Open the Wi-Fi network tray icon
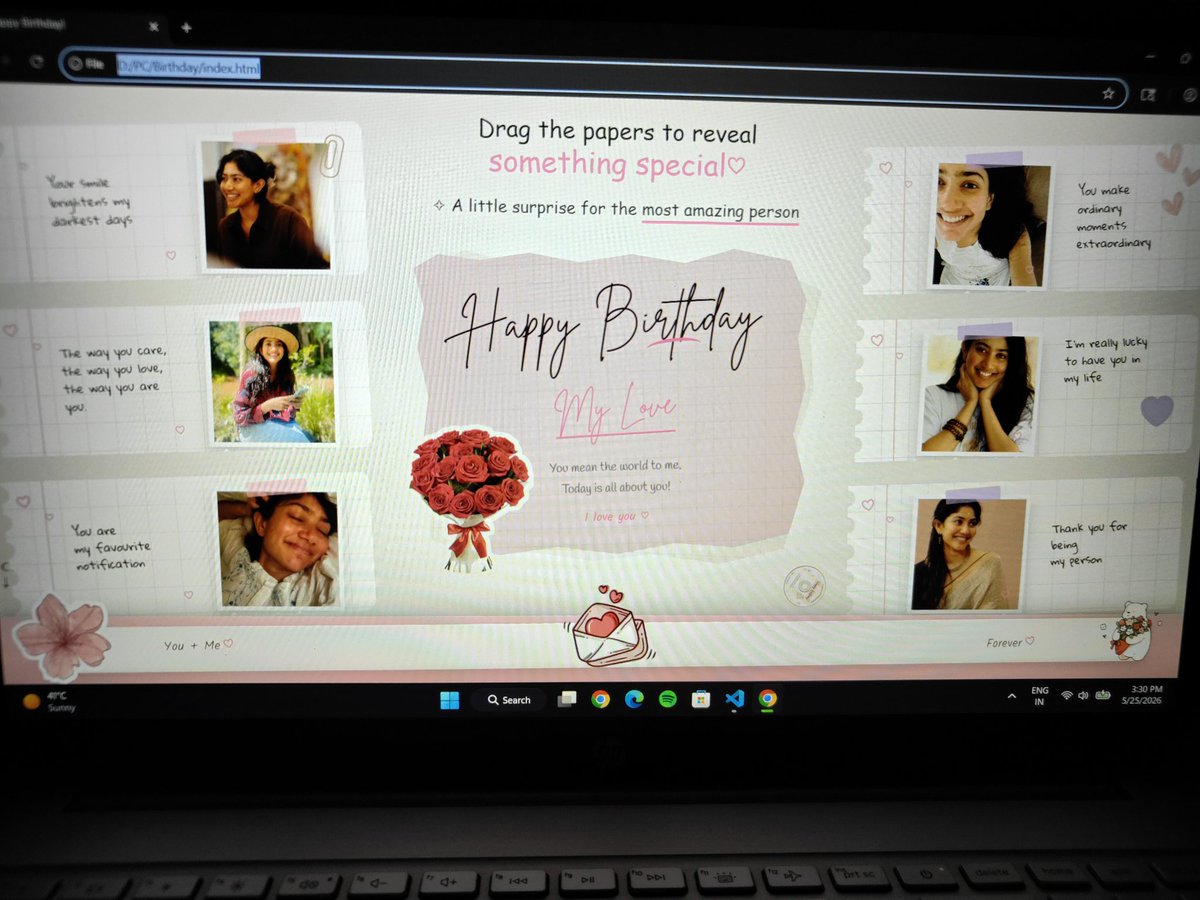The image size is (1200, 900). (x=1066, y=694)
